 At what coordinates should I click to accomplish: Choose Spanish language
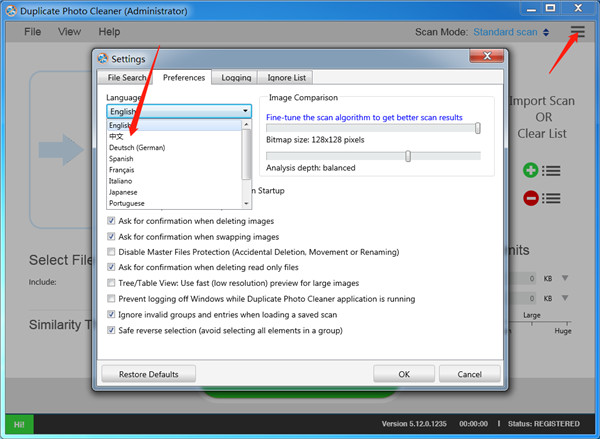point(174,158)
